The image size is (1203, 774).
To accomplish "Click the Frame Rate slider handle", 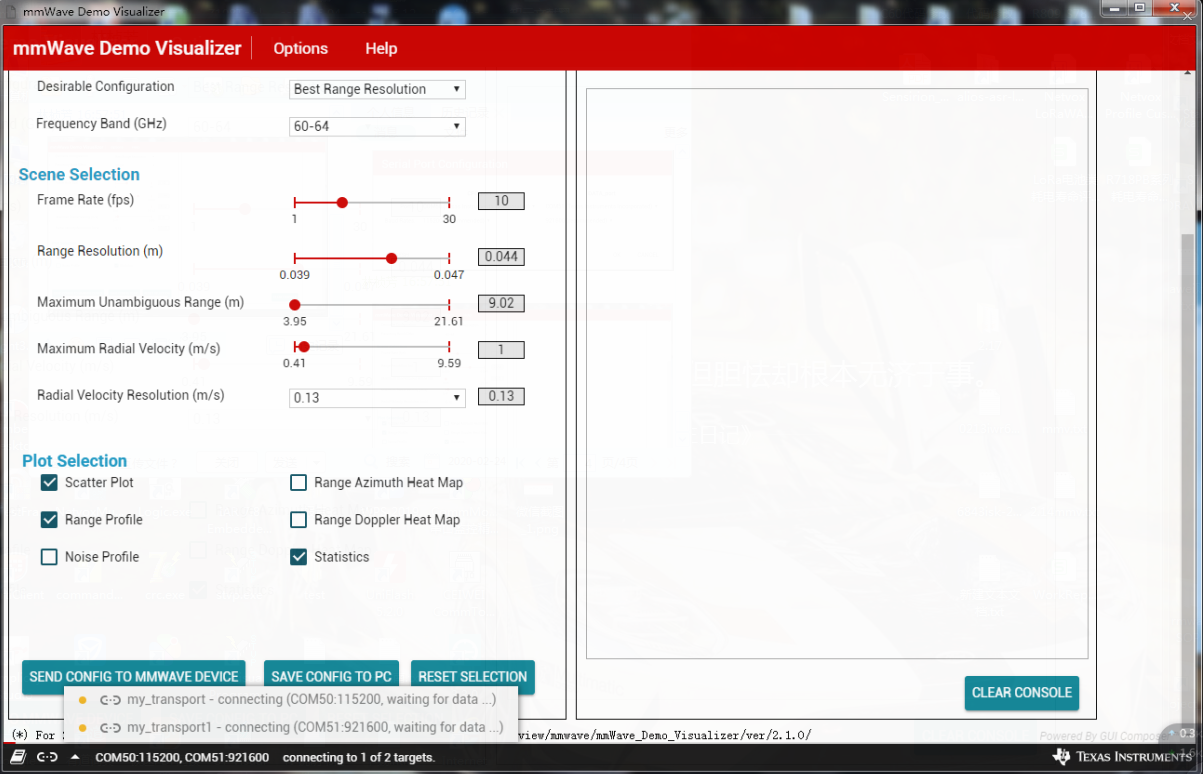I will 342,202.
